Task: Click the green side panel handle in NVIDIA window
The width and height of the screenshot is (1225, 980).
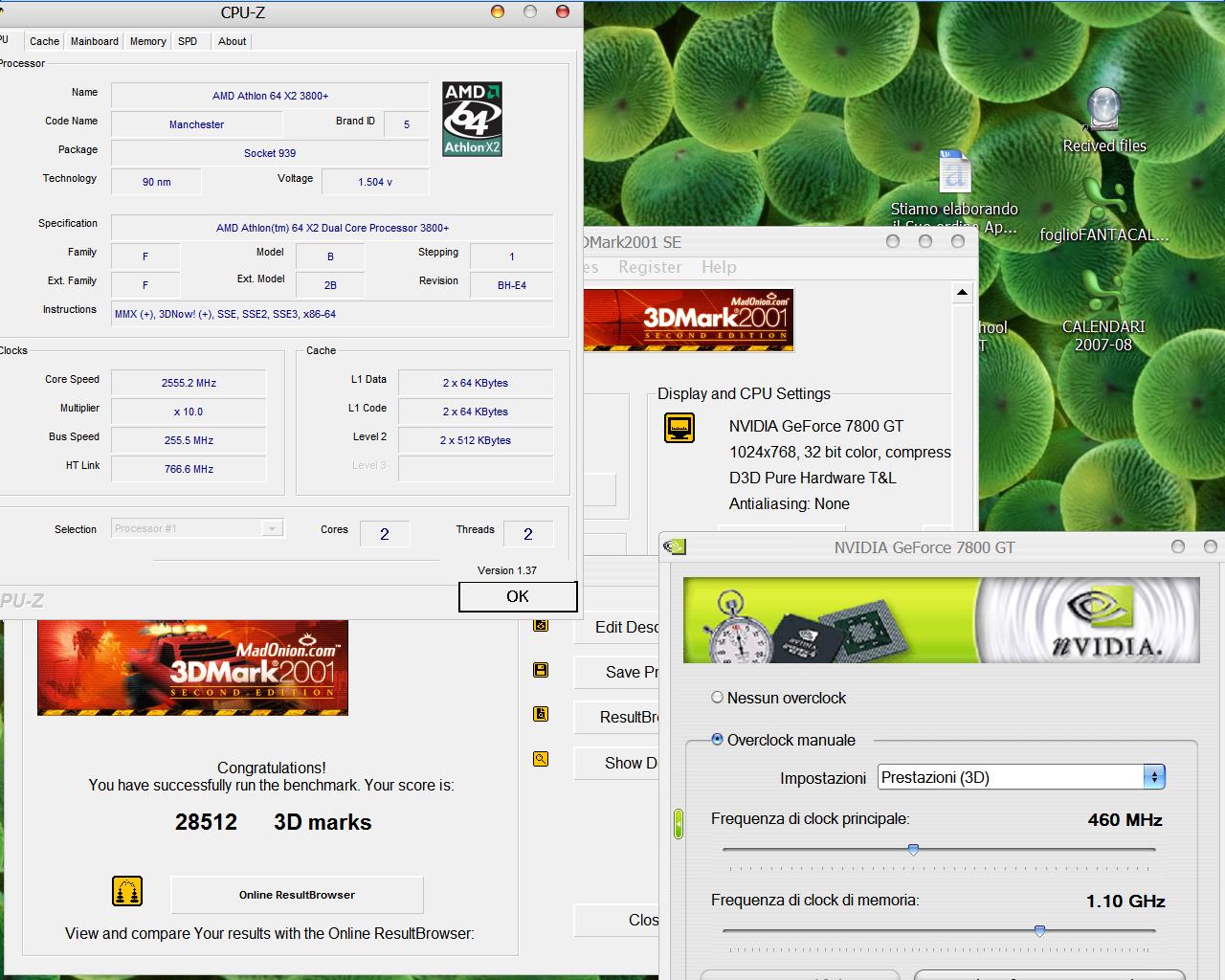Action: point(679,823)
